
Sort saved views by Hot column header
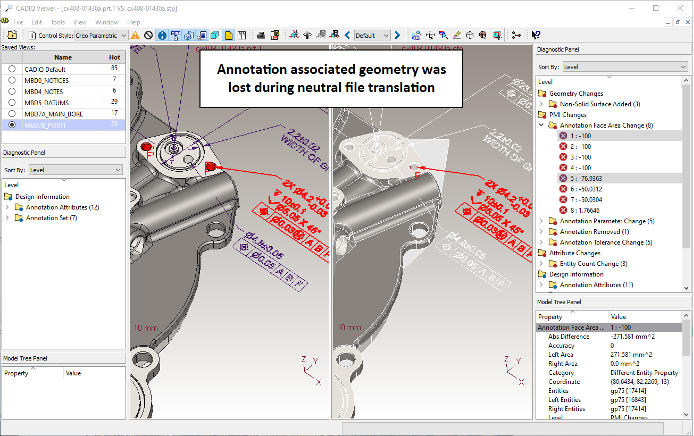(x=115, y=57)
